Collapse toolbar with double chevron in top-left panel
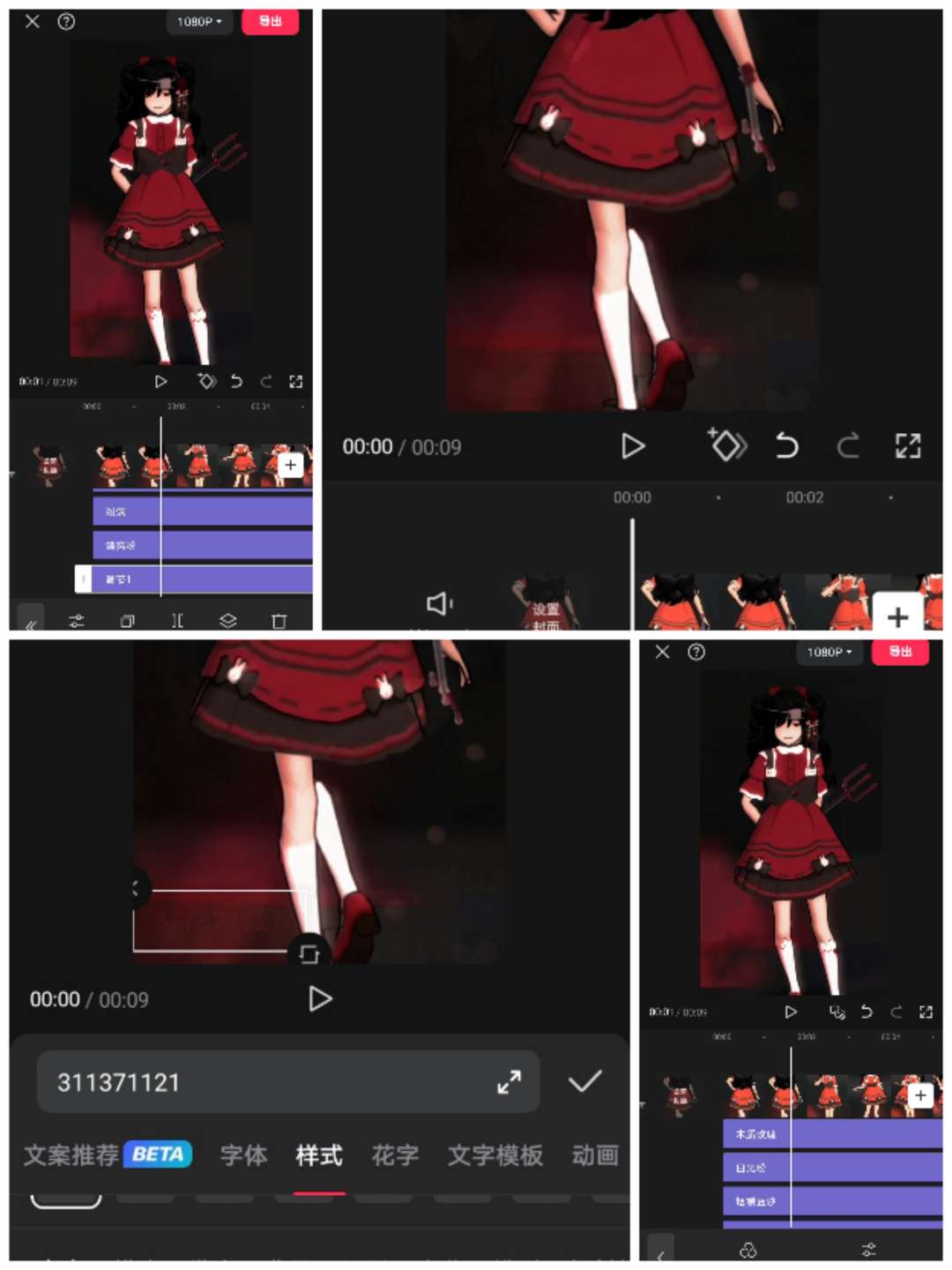This screenshot has width=952, height=1270. coord(31,623)
